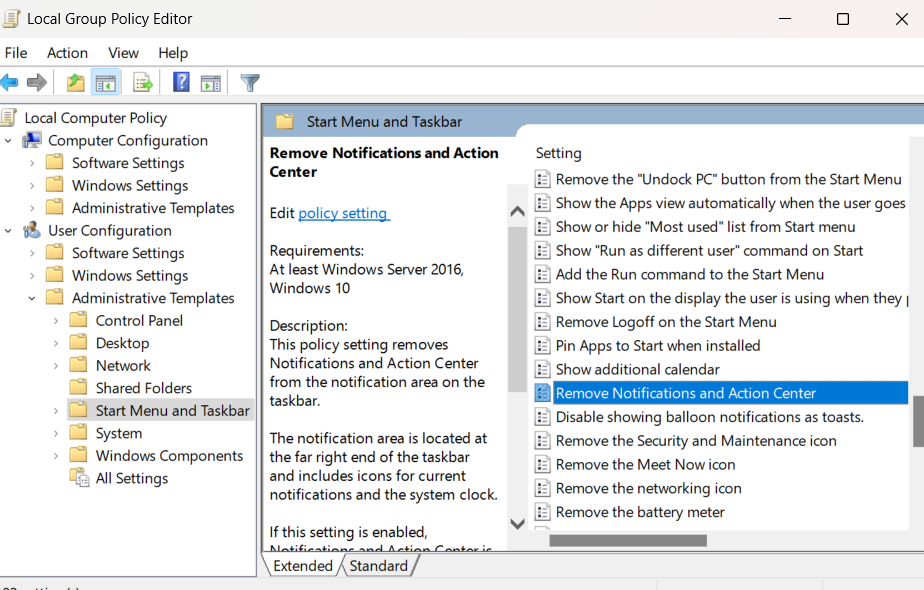Select Show "Run as different user" command setting
The image size is (924, 590).
709,250
